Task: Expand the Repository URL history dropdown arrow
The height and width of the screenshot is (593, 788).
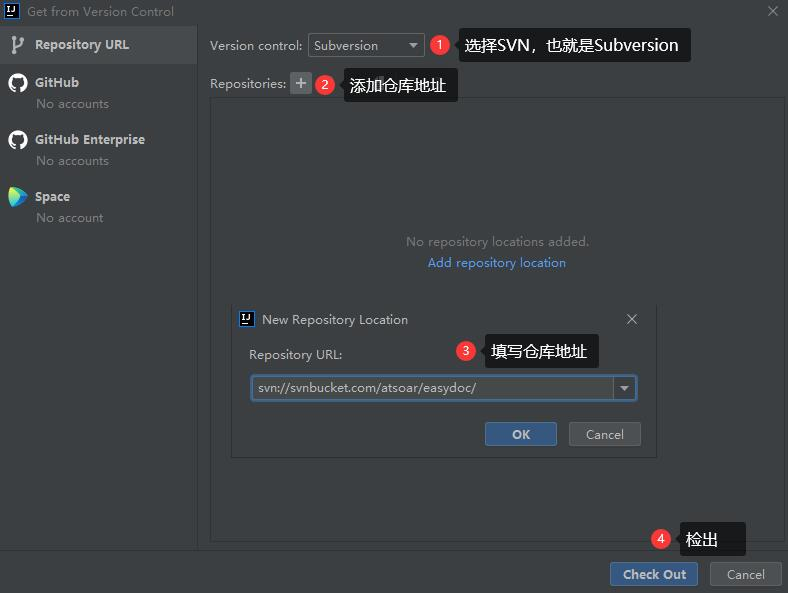Action: (x=624, y=388)
